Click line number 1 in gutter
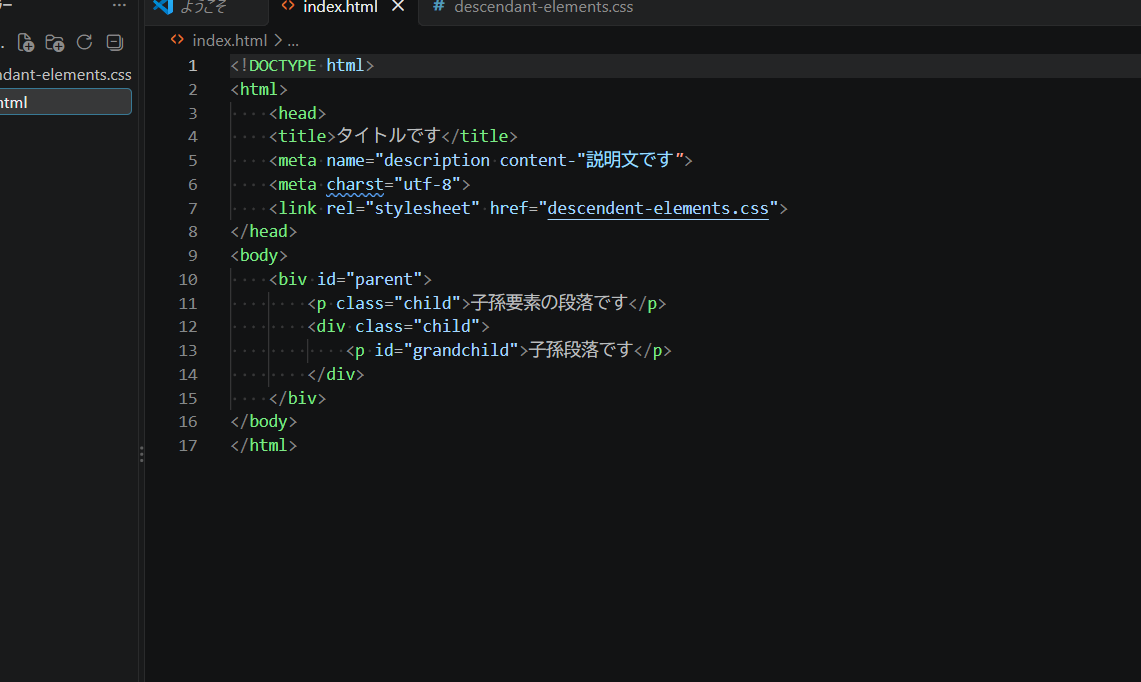1141x682 pixels. click(x=192, y=66)
